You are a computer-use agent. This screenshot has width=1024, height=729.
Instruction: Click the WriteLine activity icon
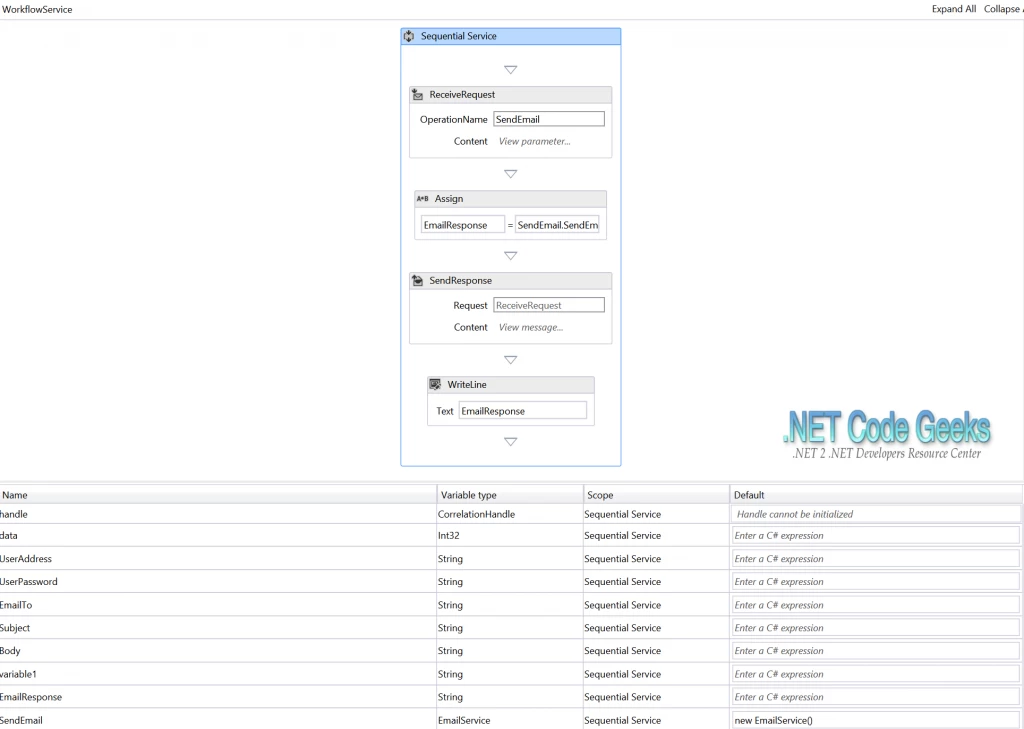pos(434,383)
